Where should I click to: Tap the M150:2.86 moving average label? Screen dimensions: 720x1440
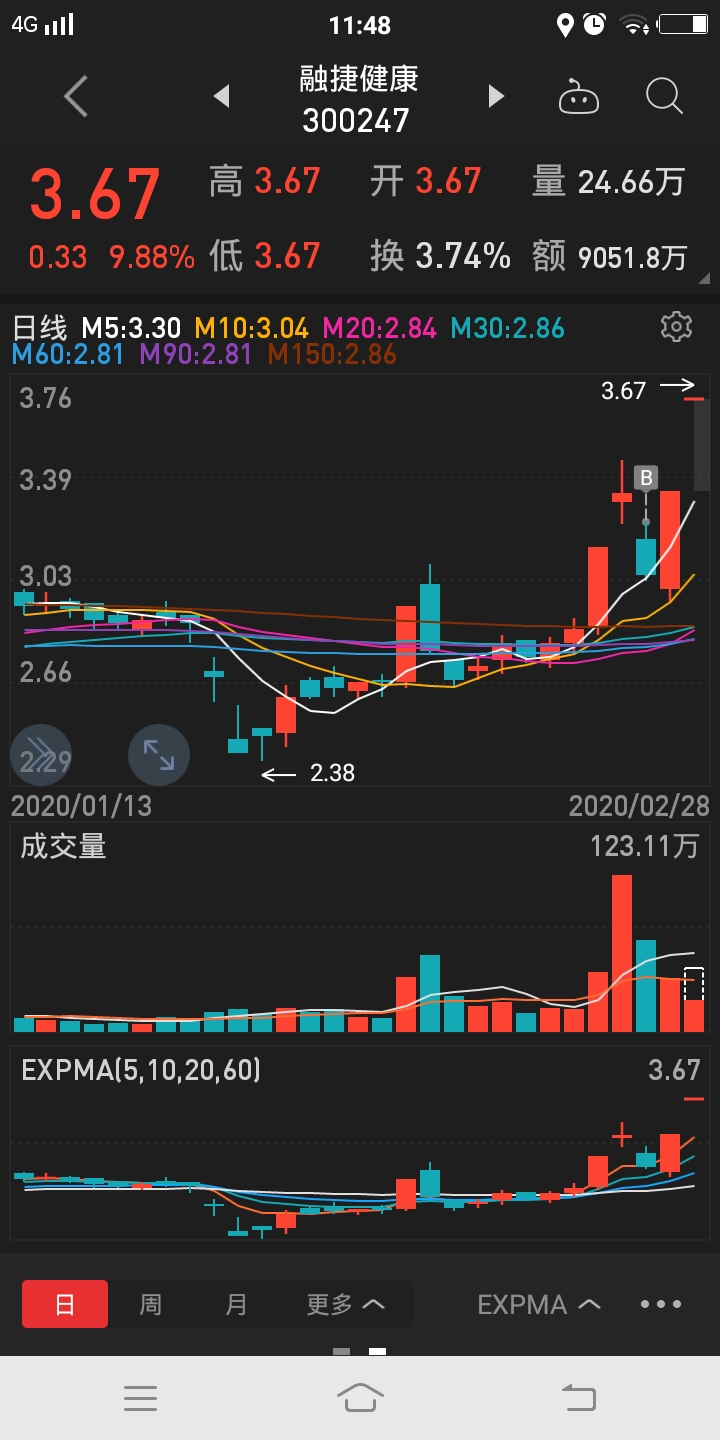(x=332, y=354)
